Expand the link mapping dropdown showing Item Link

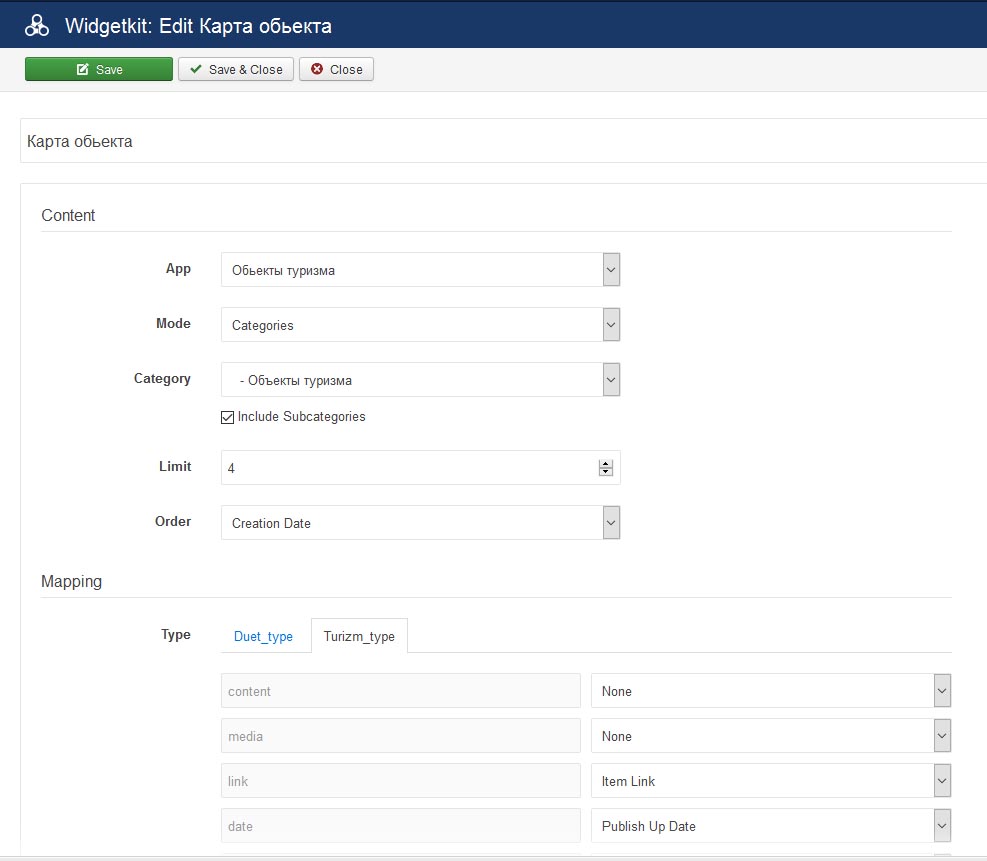[770, 781]
